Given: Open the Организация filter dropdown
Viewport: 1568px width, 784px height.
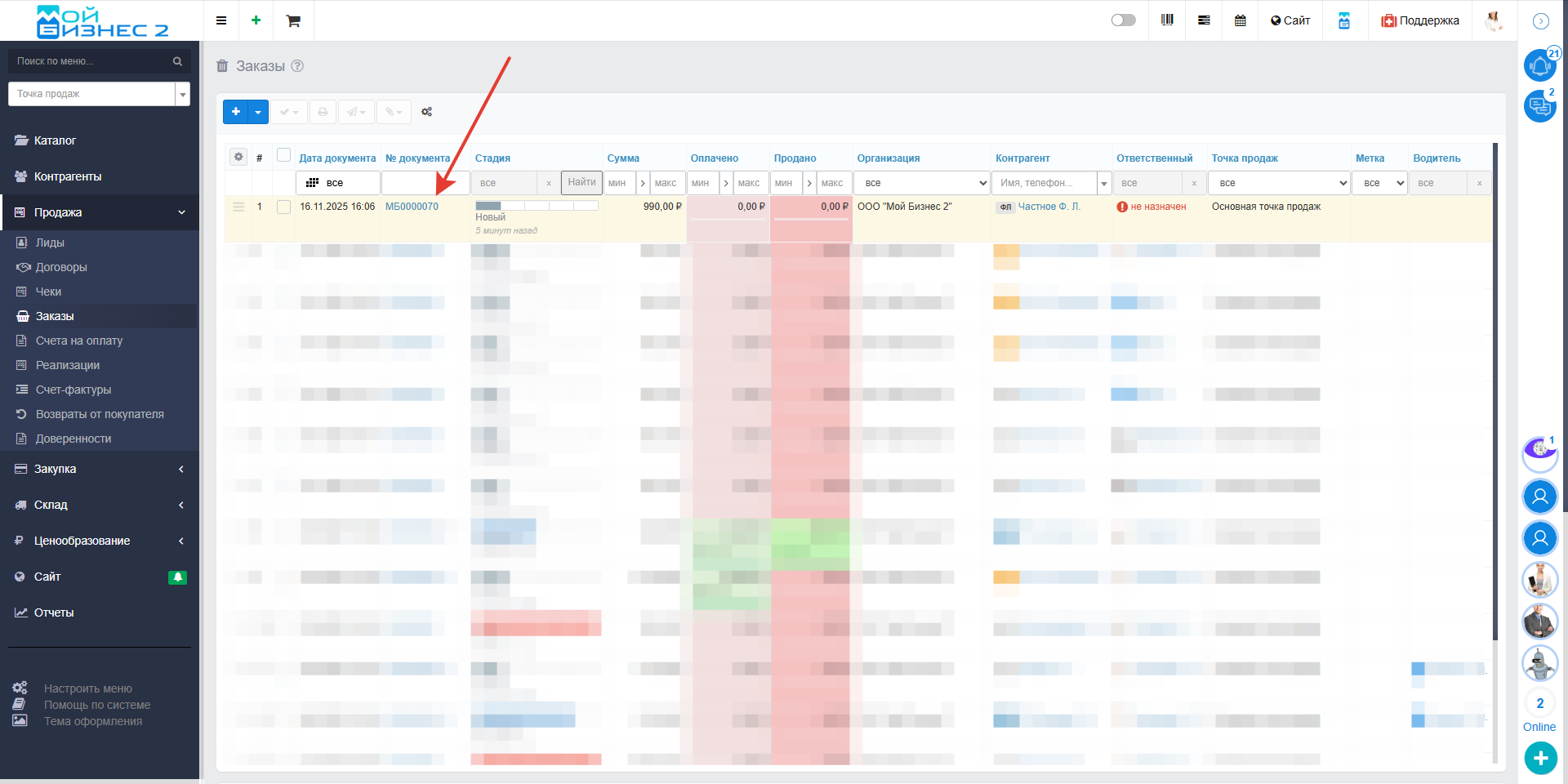Looking at the screenshot, I should [x=922, y=183].
